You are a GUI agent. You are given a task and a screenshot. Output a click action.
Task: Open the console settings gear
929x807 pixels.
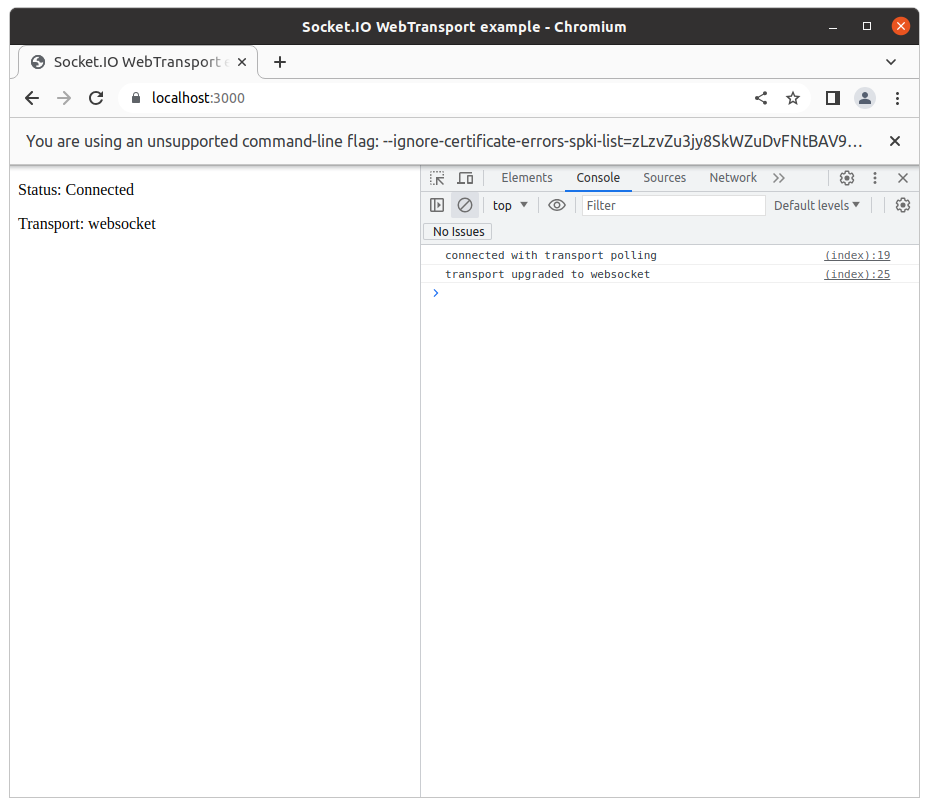click(x=902, y=204)
